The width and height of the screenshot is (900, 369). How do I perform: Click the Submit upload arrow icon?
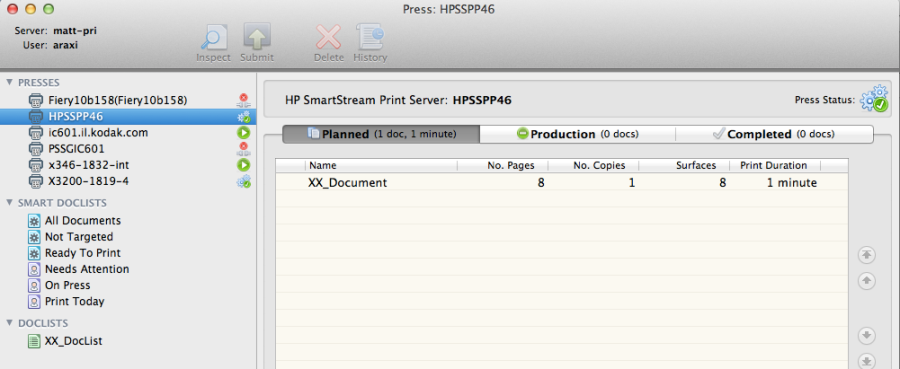click(257, 37)
